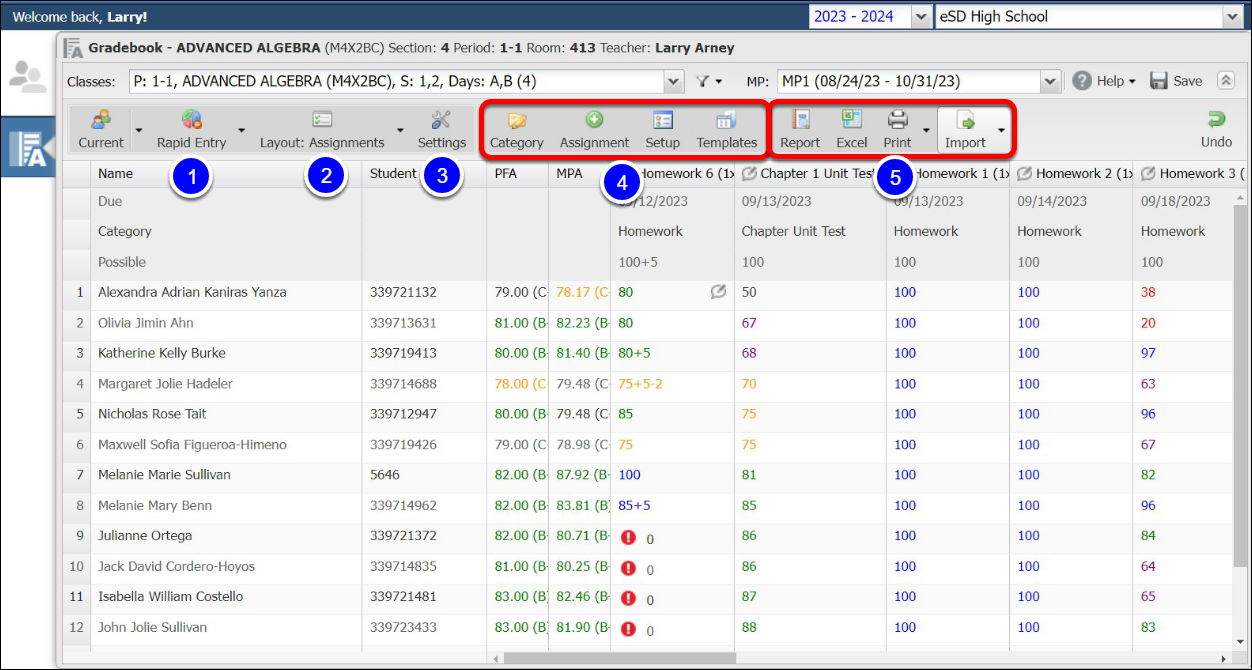1252x670 pixels.
Task: Click the MPA column header
Action: click(x=579, y=173)
